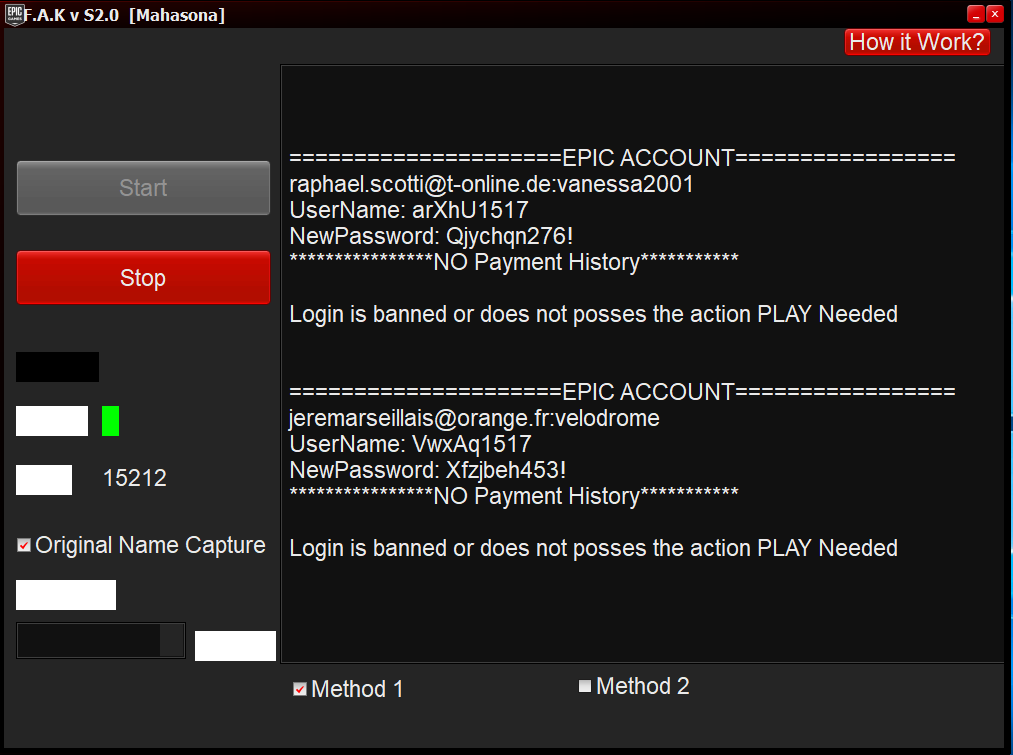The image size is (1013, 755).
Task: Open the How it Work? help button
Action: pyautogui.click(x=917, y=42)
